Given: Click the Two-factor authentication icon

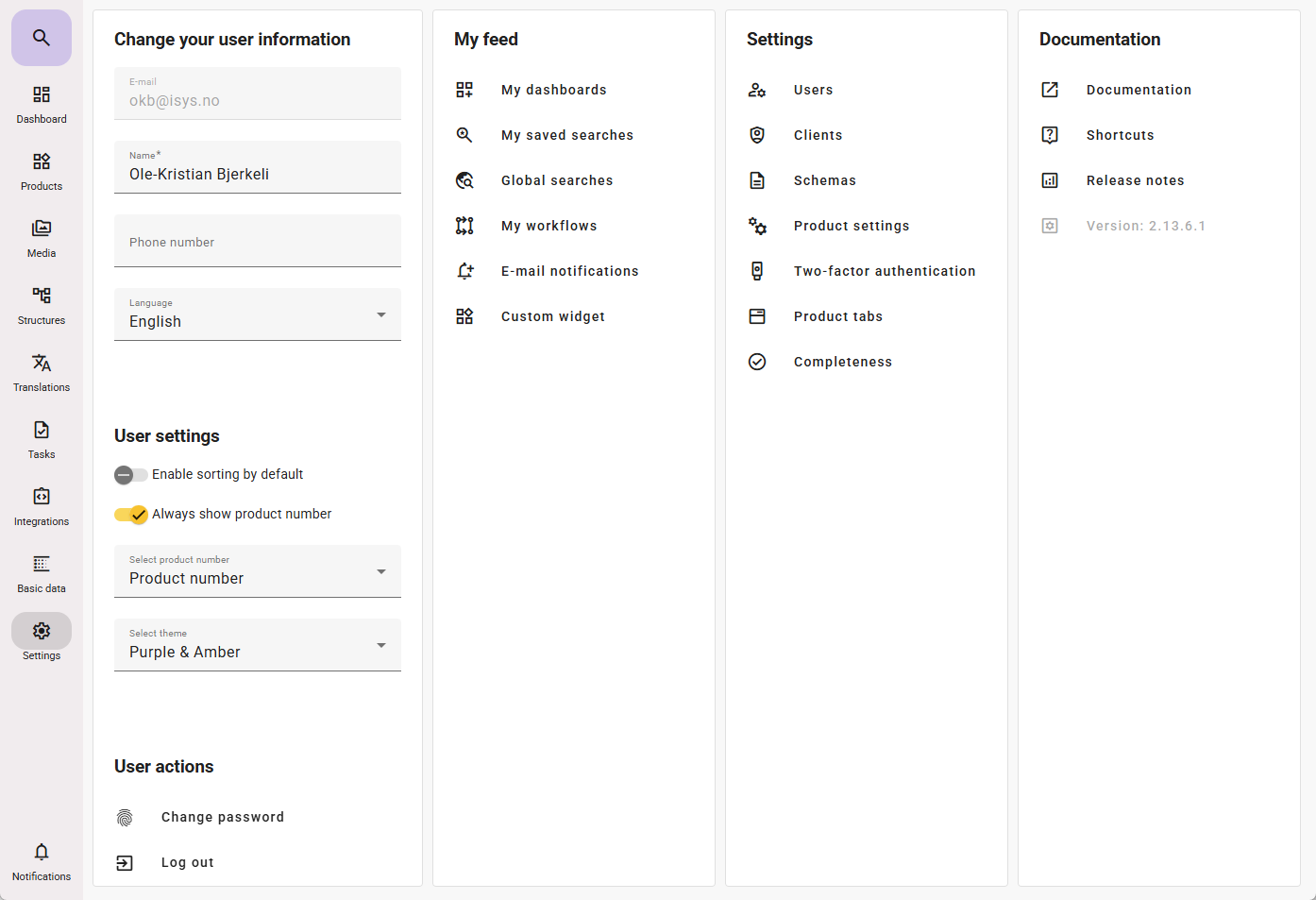Looking at the screenshot, I should (757, 271).
